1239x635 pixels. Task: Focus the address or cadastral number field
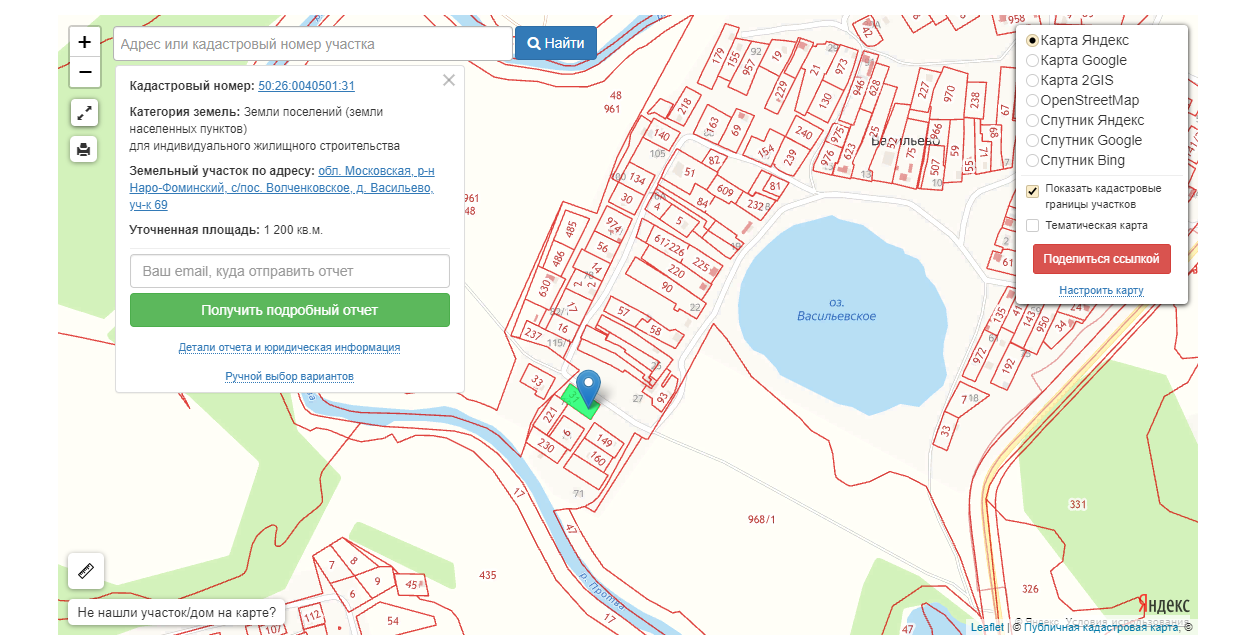(x=313, y=44)
